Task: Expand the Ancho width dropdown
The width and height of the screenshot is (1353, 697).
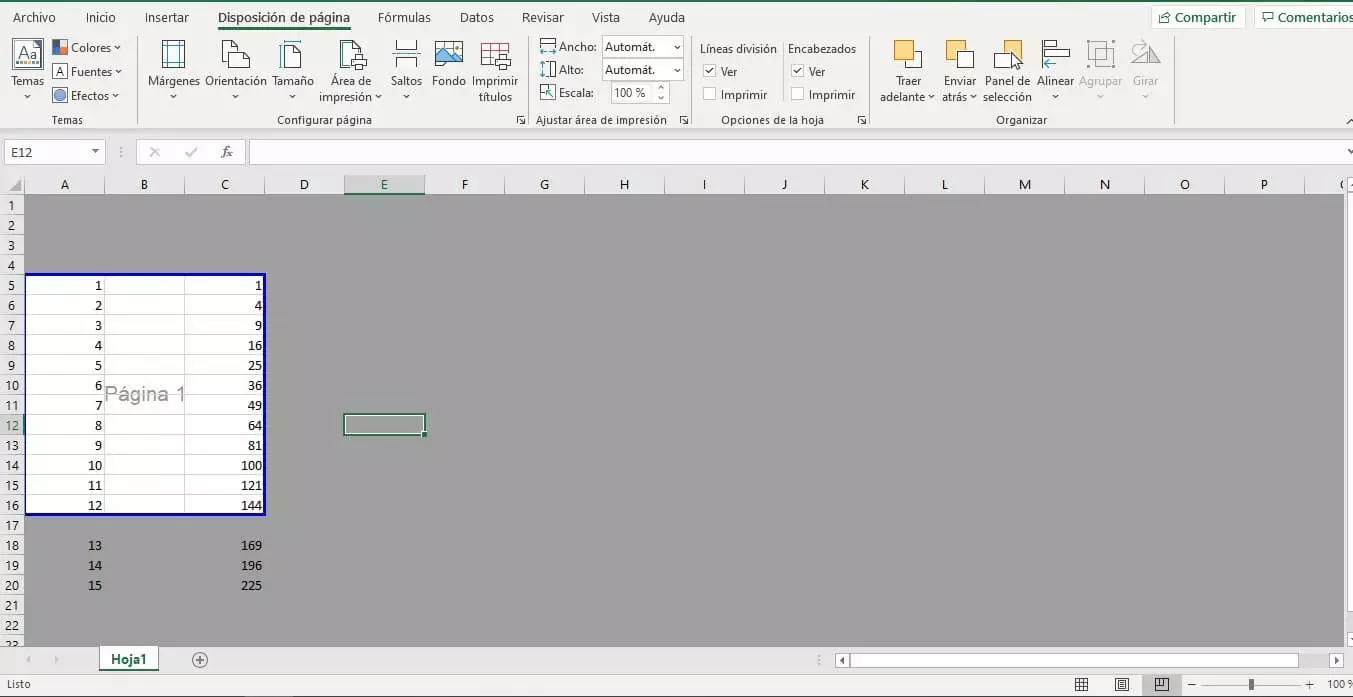Action: (x=676, y=47)
